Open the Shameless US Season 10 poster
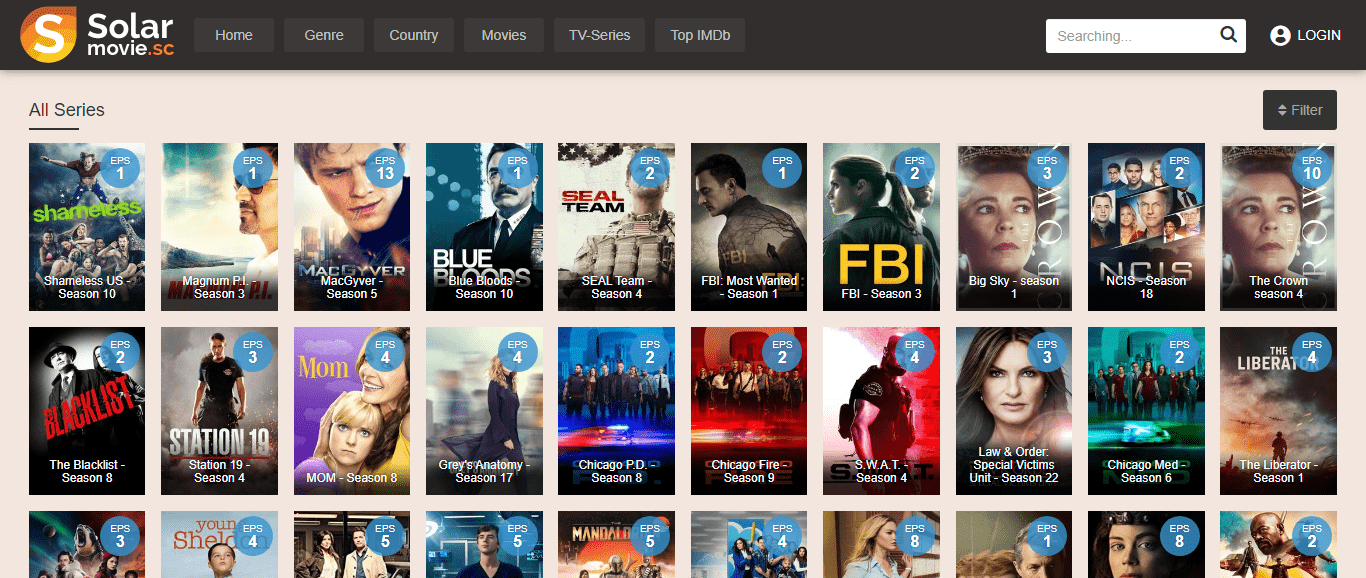1366x578 pixels. point(87,227)
